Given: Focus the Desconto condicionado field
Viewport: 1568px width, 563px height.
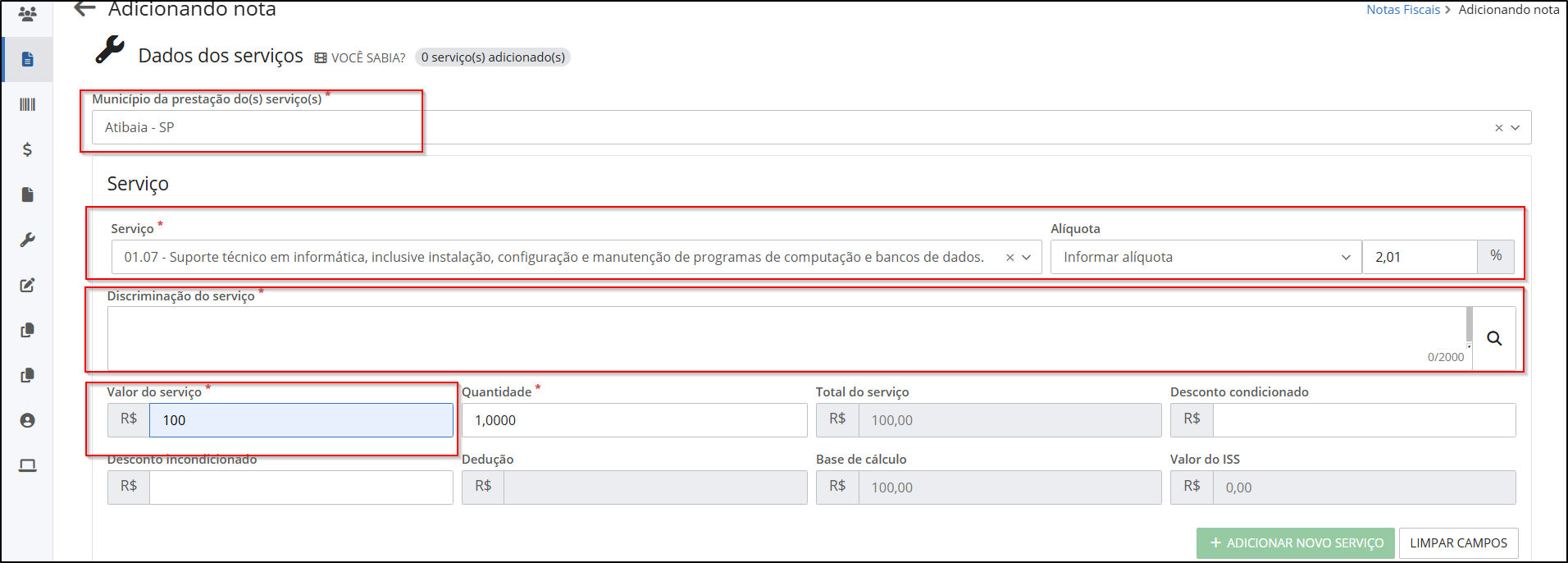Looking at the screenshot, I should click(1364, 420).
